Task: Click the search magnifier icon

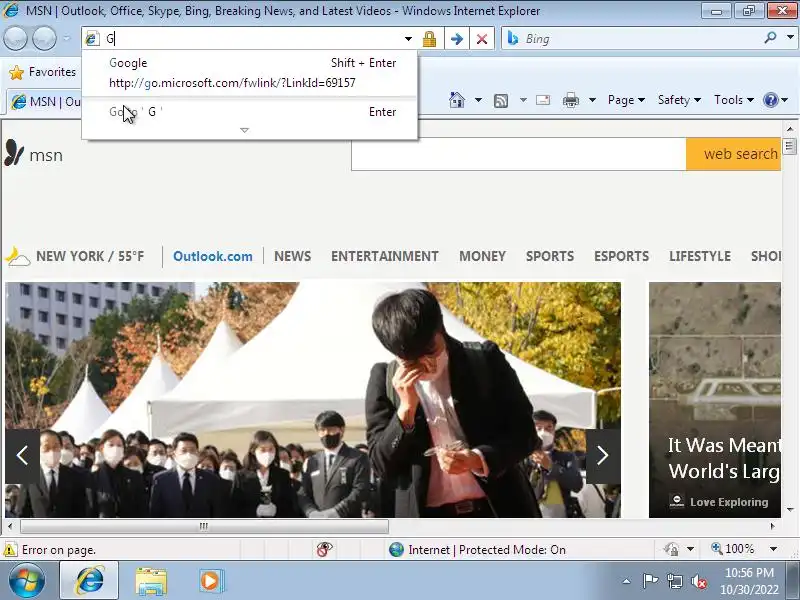Action: pos(770,37)
